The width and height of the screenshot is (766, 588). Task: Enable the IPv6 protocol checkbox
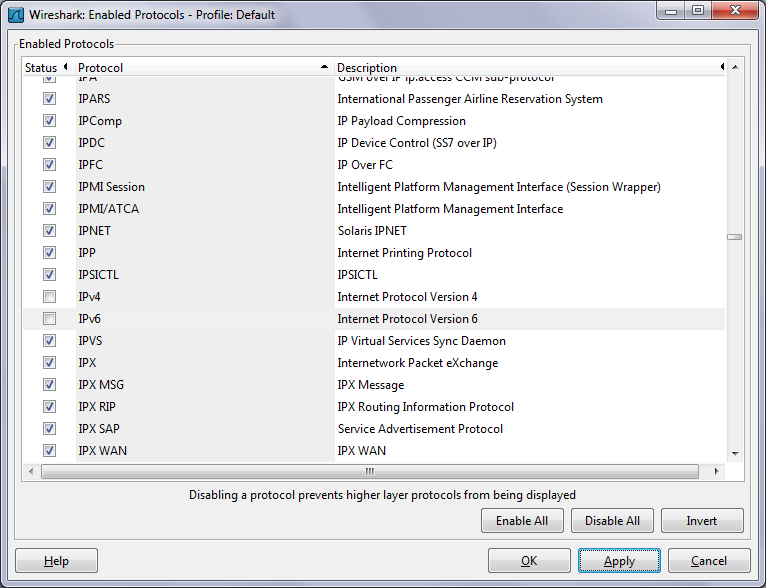[49, 318]
